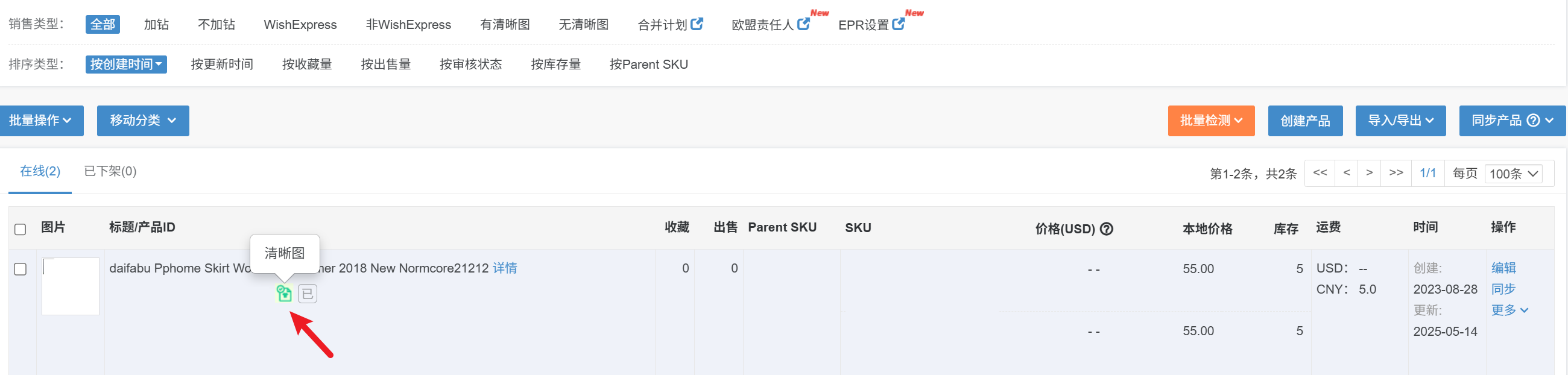
Task: Open the 移动分类 dropdown
Action: coord(143,121)
